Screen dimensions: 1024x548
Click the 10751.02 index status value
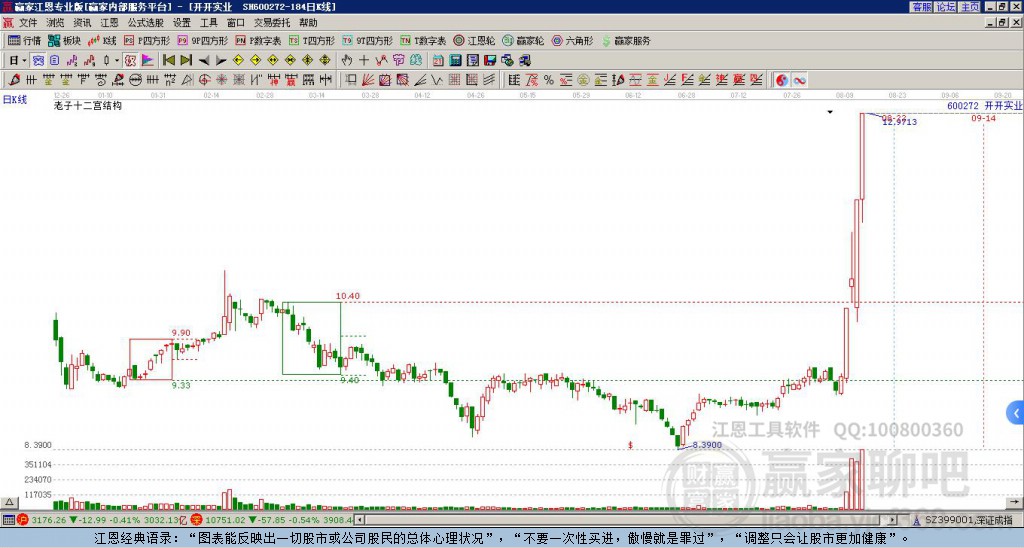(x=227, y=520)
